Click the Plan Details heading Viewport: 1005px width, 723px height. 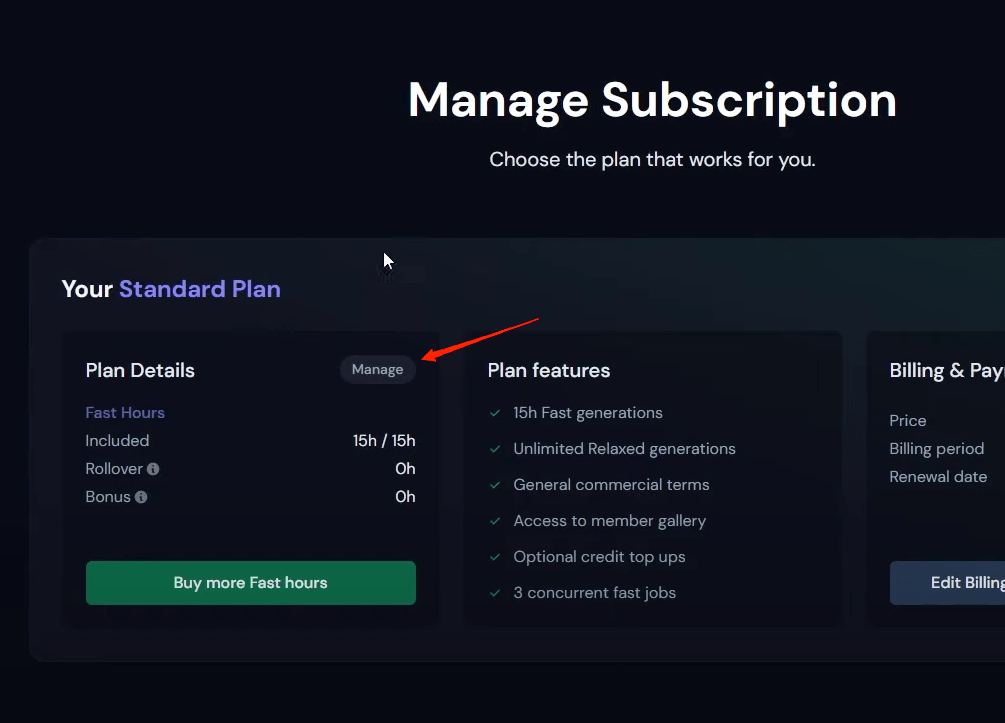(x=140, y=371)
